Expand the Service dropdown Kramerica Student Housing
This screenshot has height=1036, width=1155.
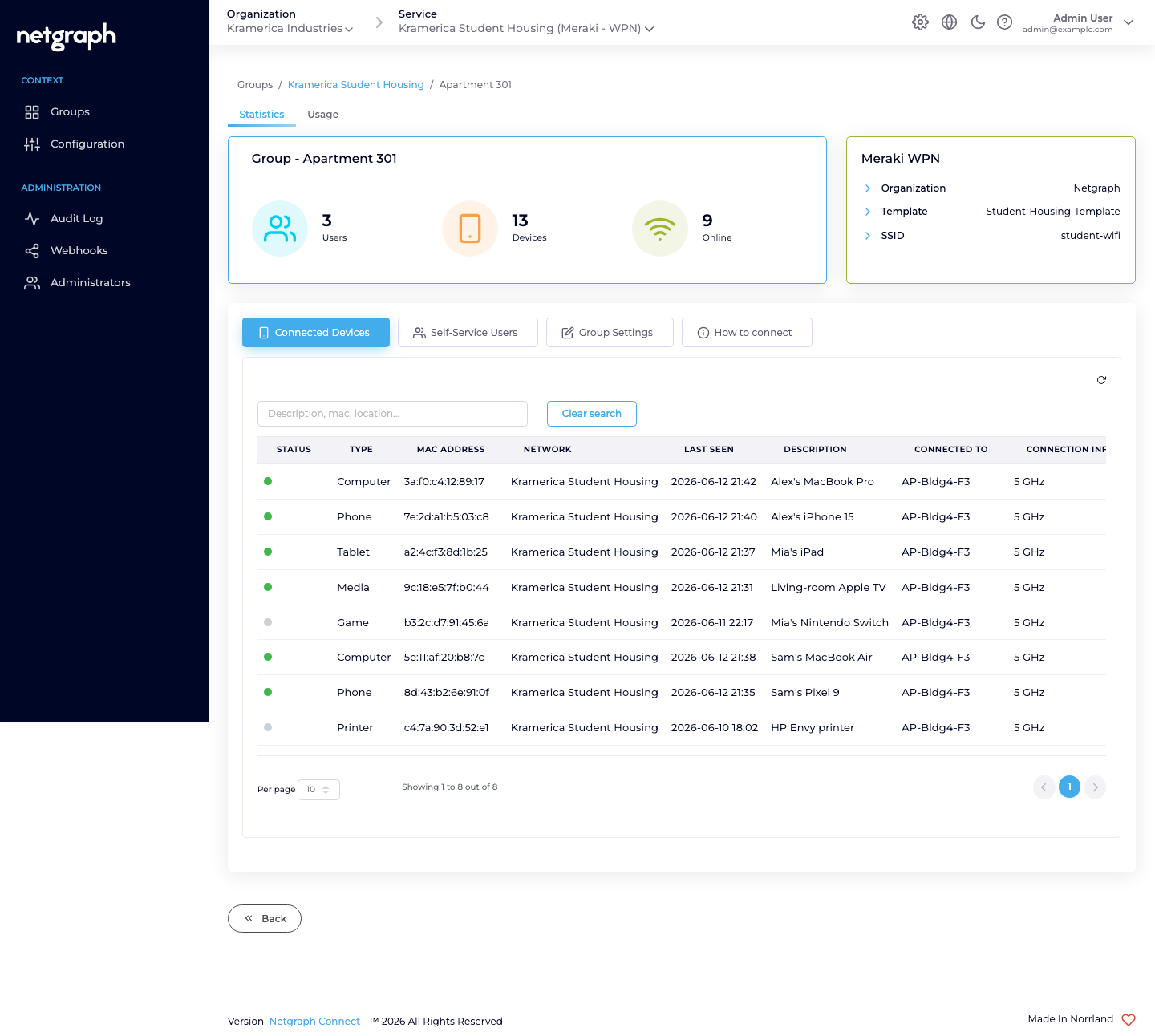click(526, 29)
